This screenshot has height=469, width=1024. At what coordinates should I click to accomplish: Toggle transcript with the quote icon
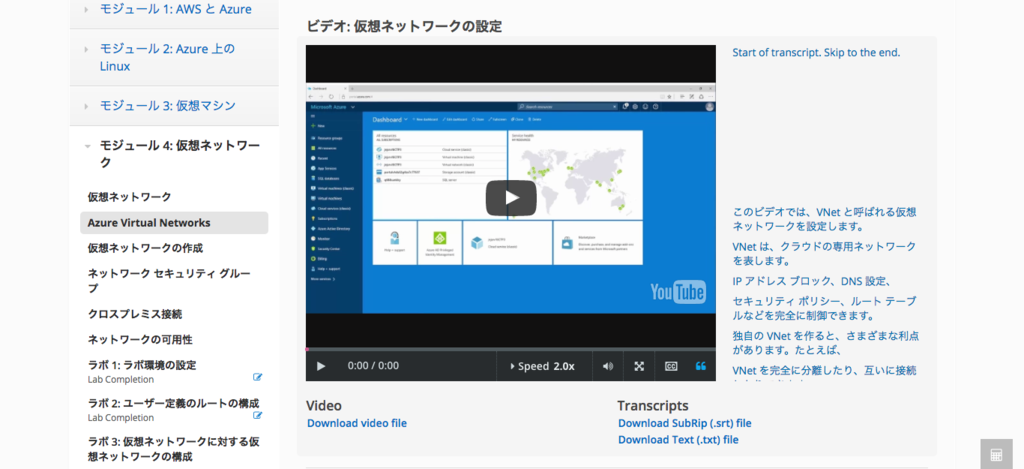coord(701,366)
